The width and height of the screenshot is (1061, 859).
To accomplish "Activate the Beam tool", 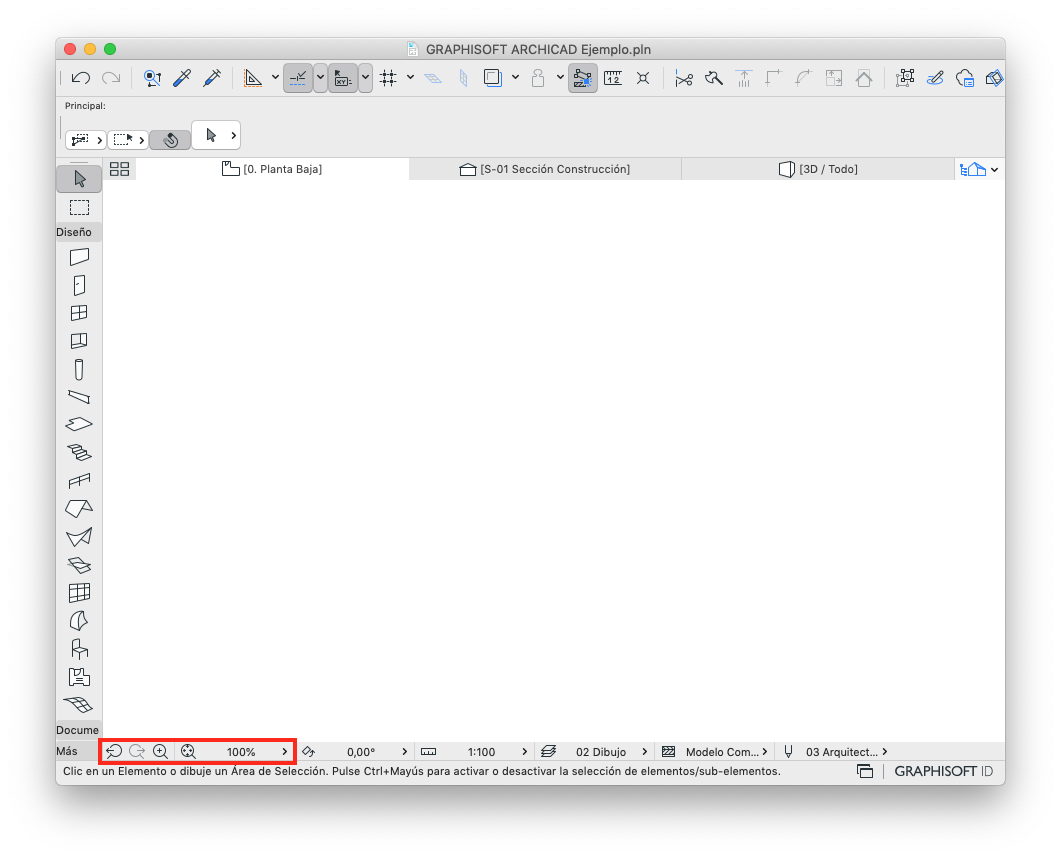I will point(79,397).
